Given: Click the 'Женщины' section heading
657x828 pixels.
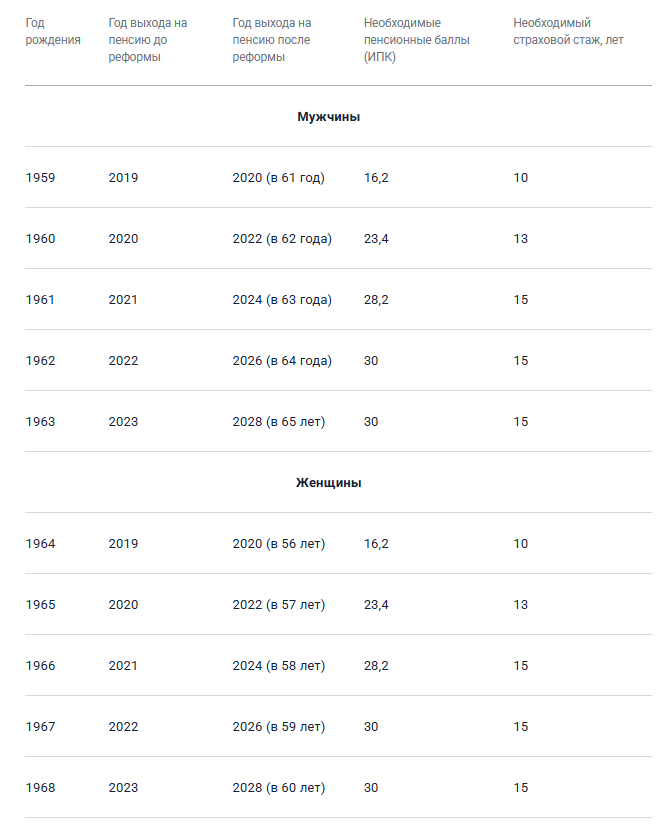Looking at the screenshot, I should (x=328, y=483).
